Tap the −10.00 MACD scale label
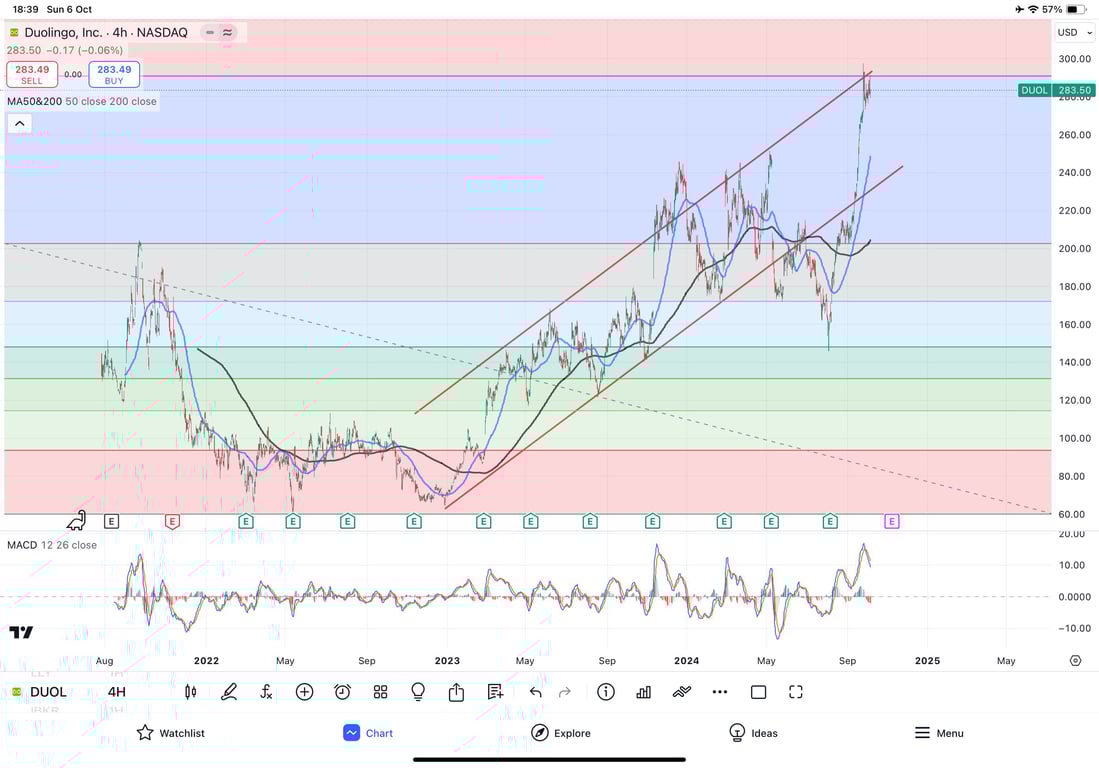 [x=1074, y=629]
